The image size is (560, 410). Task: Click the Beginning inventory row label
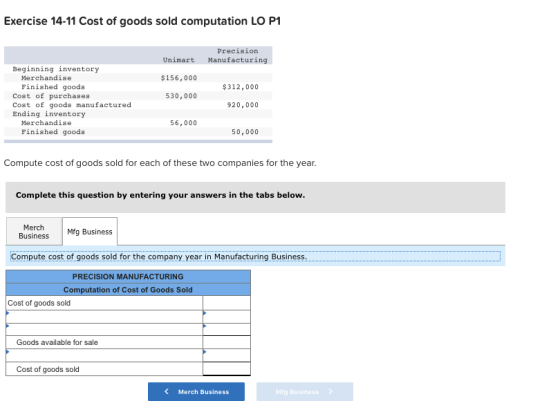[56, 69]
